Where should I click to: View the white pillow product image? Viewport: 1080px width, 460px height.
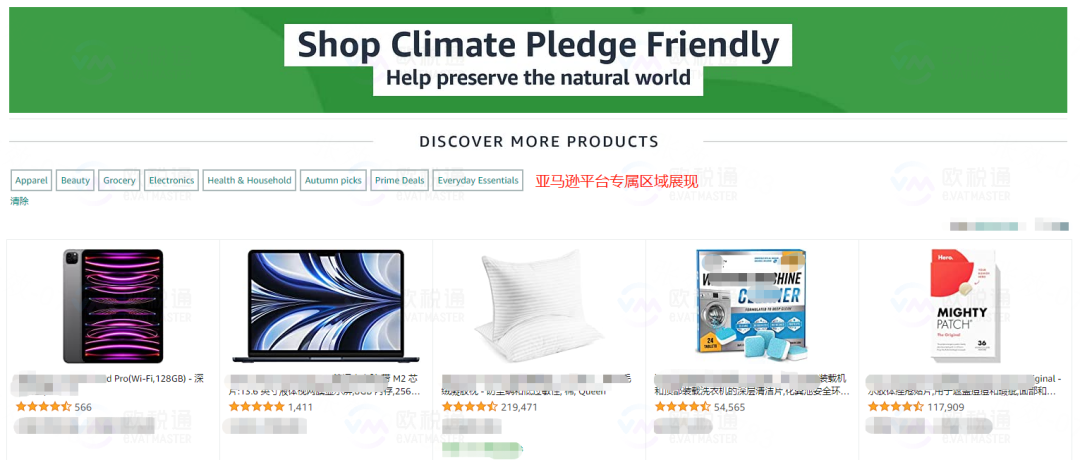pyautogui.click(x=539, y=306)
